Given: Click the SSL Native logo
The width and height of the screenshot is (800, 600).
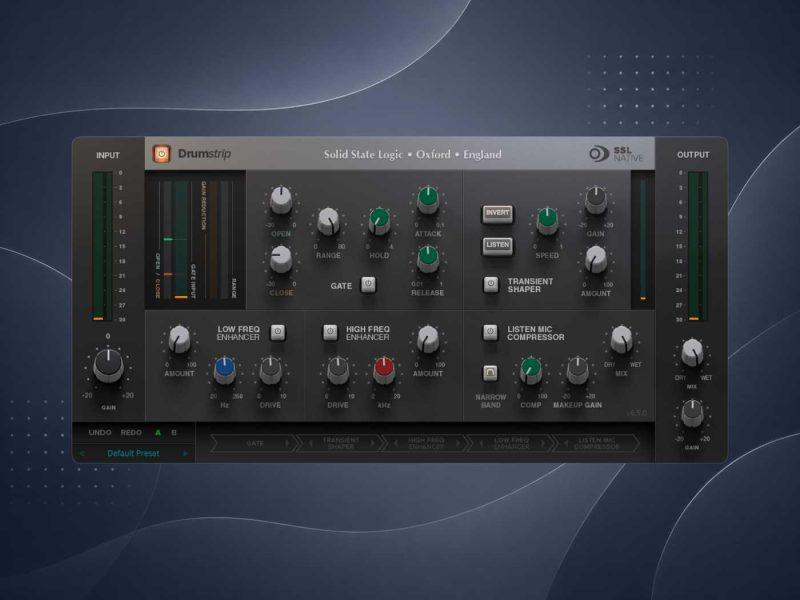Looking at the screenshot, I should [616, 154].
